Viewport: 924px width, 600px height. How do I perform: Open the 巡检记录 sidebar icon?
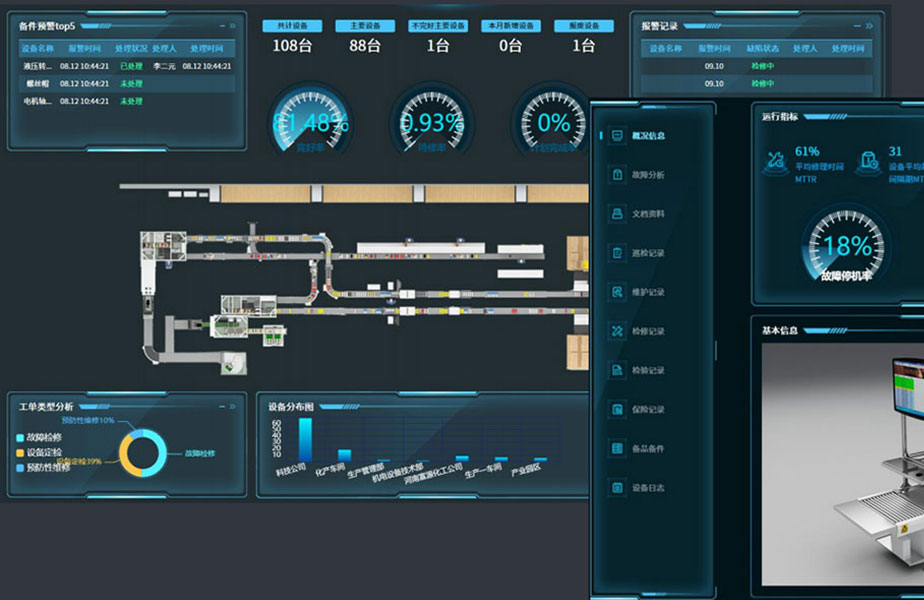click(x=617, y=253)
